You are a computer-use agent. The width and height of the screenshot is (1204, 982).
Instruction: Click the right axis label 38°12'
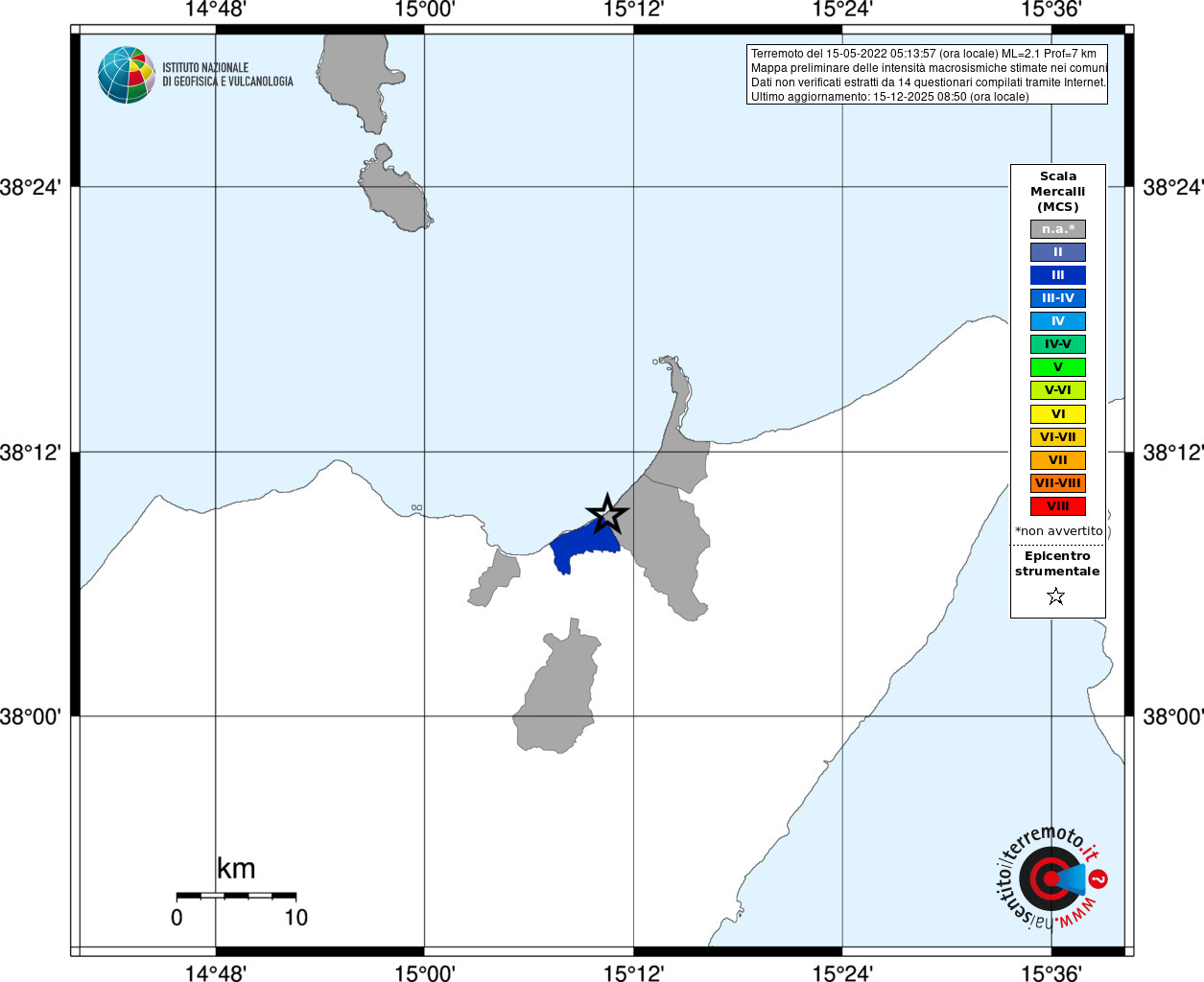pos(1172,452)
